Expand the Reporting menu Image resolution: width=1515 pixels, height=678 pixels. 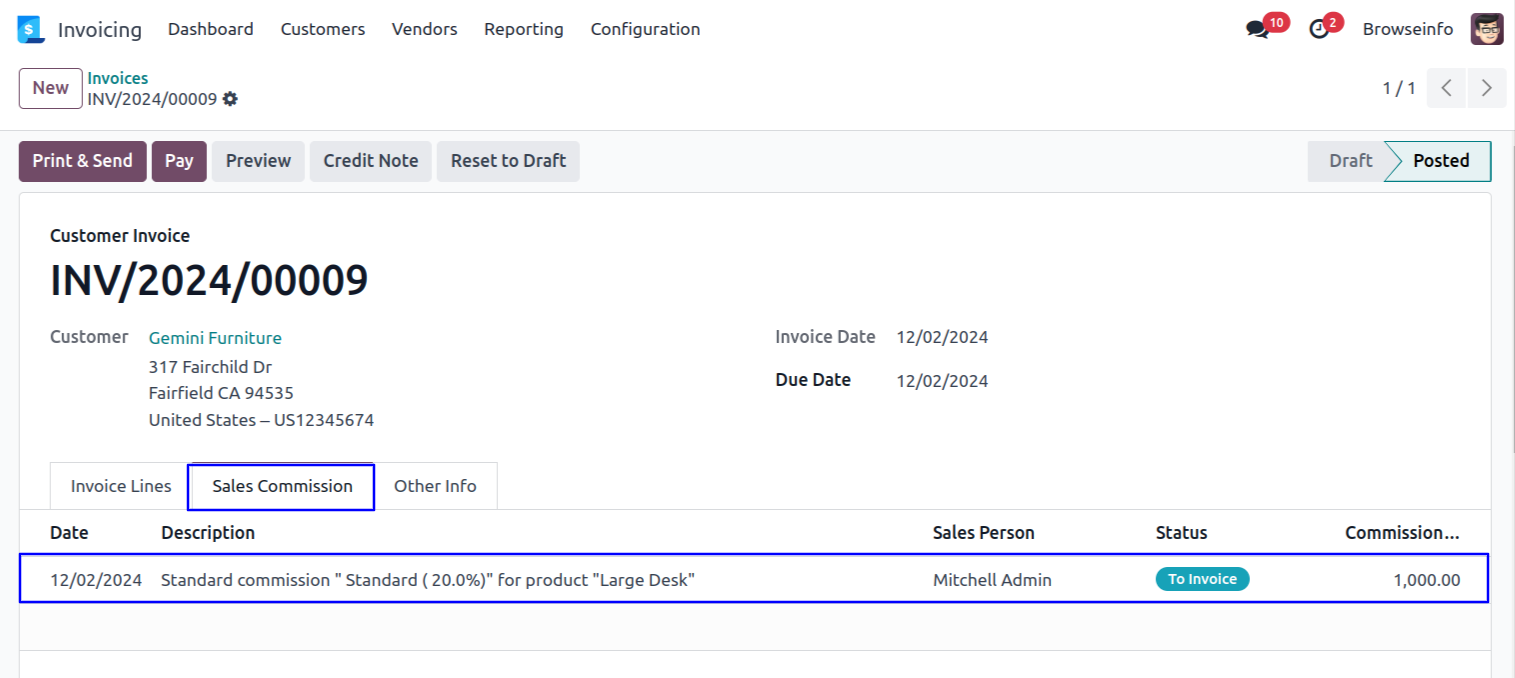click(x=523, y=29)
